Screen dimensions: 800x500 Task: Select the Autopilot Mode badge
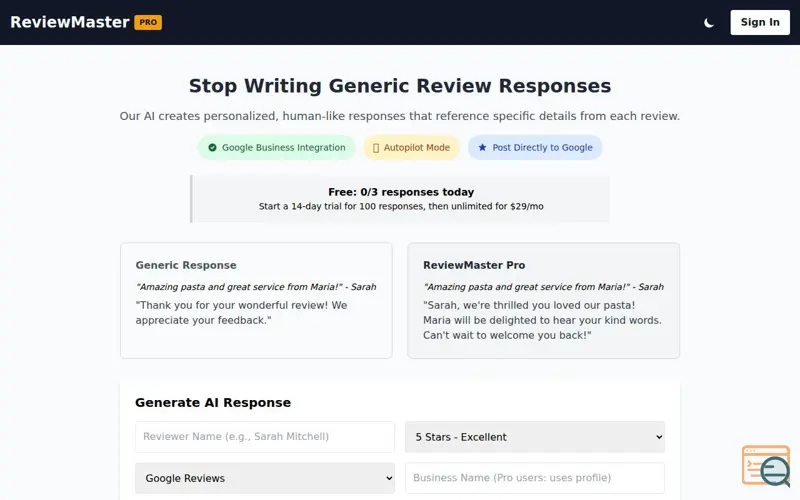[411, 147]
